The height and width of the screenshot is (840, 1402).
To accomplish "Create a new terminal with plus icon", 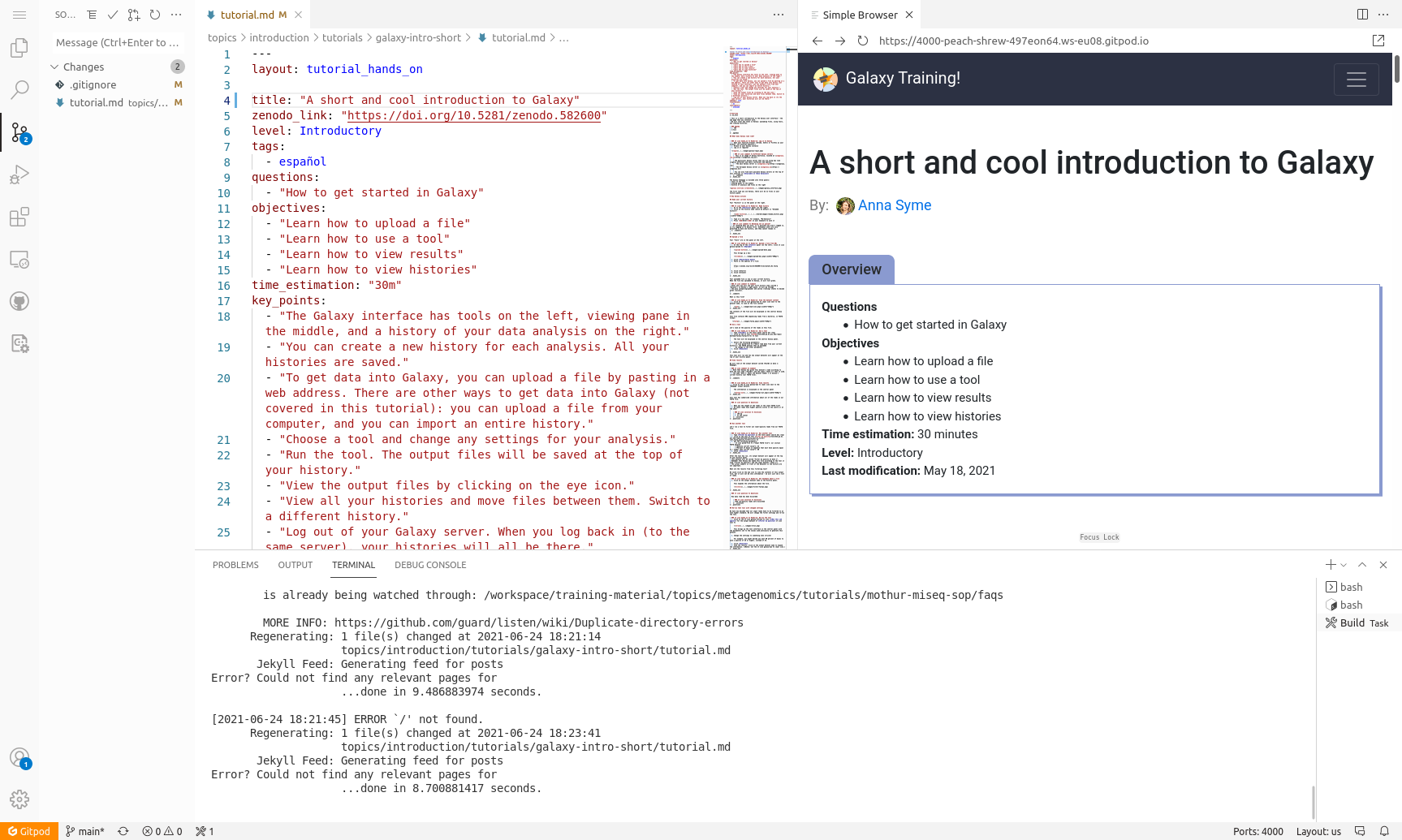I will 1331,565.
